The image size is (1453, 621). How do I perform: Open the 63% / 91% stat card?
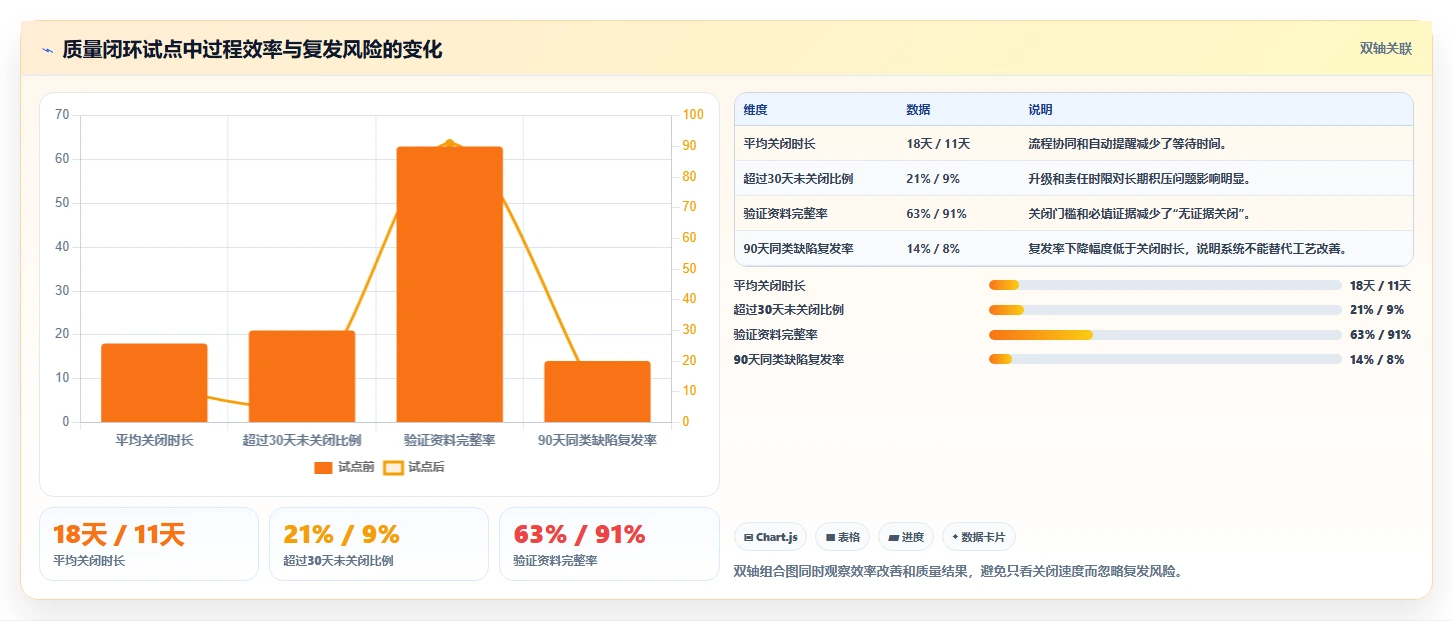[609, 544]
